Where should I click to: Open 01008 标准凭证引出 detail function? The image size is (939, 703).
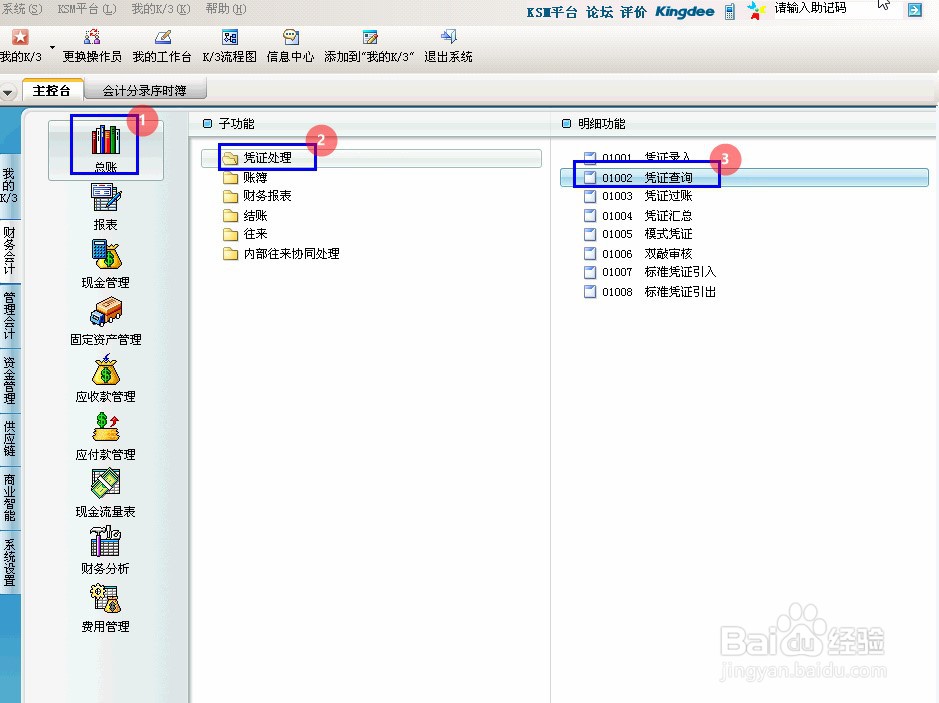coord(650,292)
